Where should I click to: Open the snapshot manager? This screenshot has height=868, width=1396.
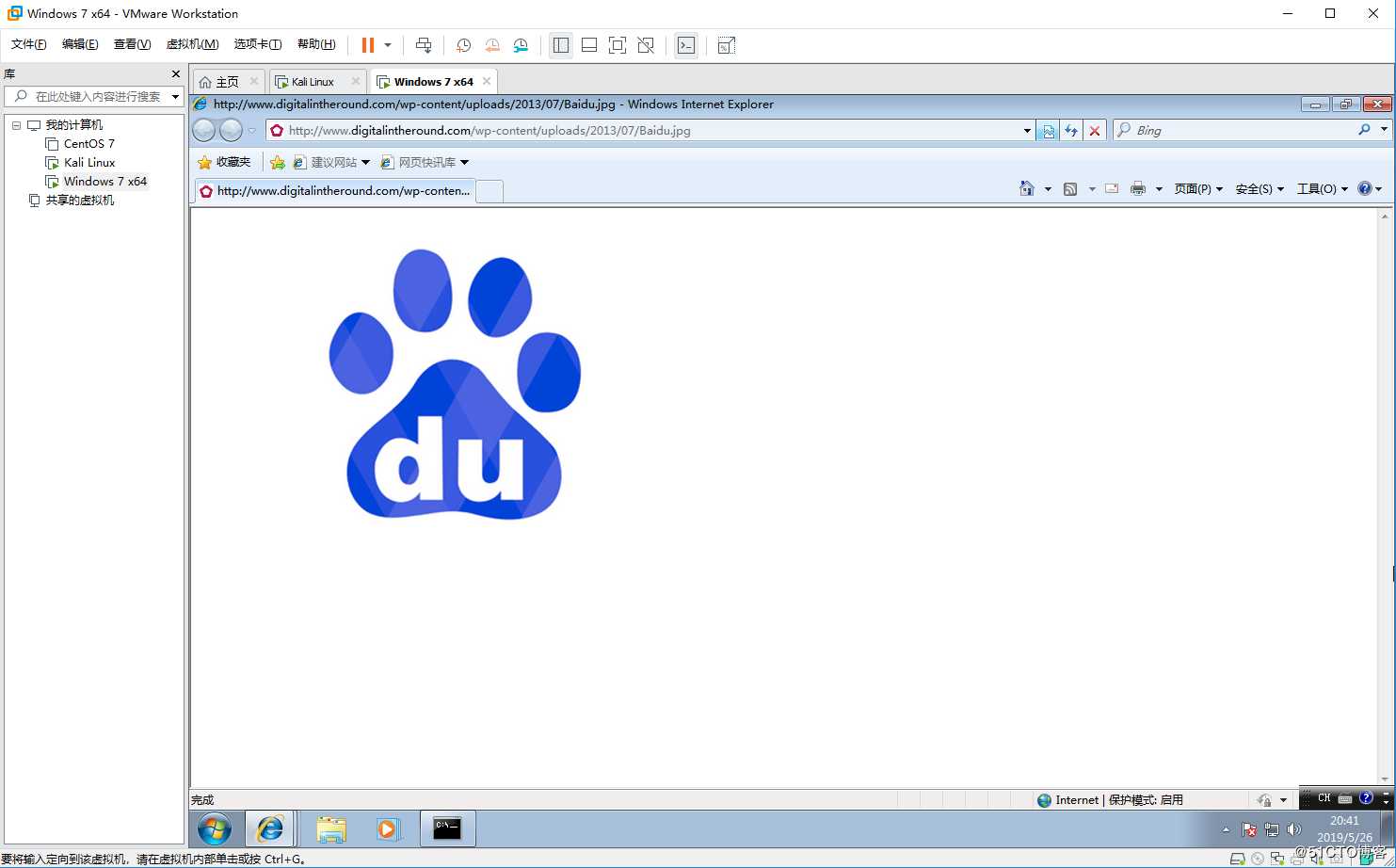(x=521, y=45)
